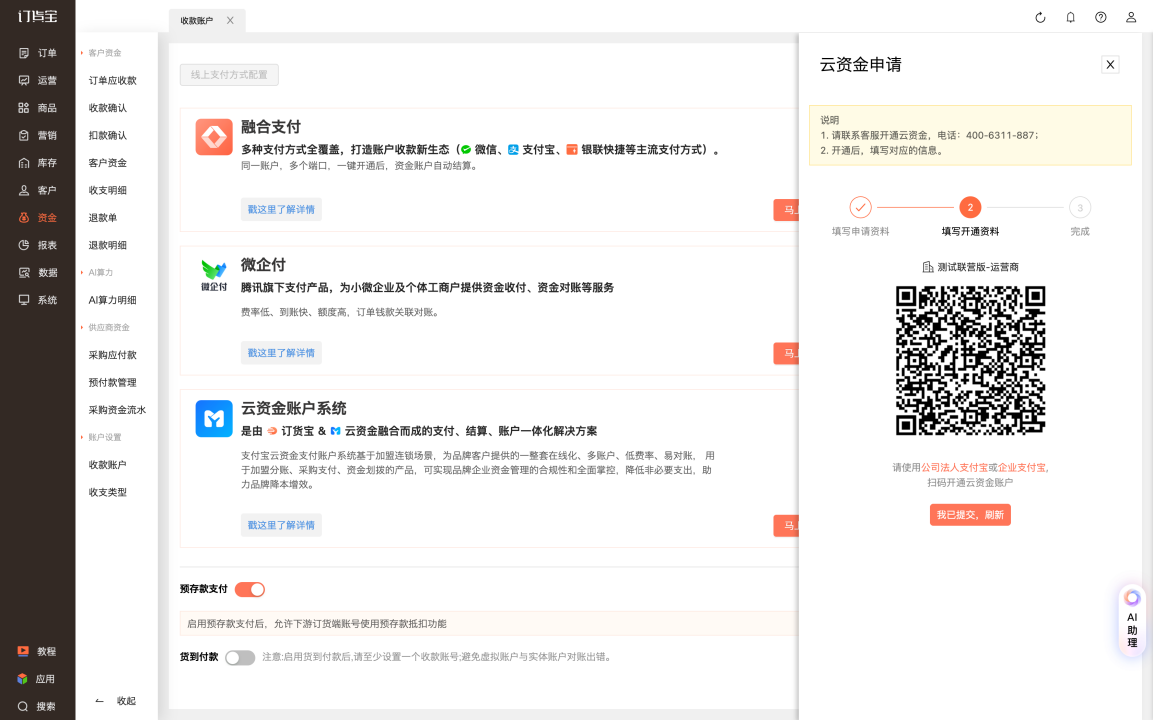Image resolution: width=1153 pixels, height=720 pixels.
Task: Disable the 预存款支付 toggle
Action: click(x=250, y=590)
